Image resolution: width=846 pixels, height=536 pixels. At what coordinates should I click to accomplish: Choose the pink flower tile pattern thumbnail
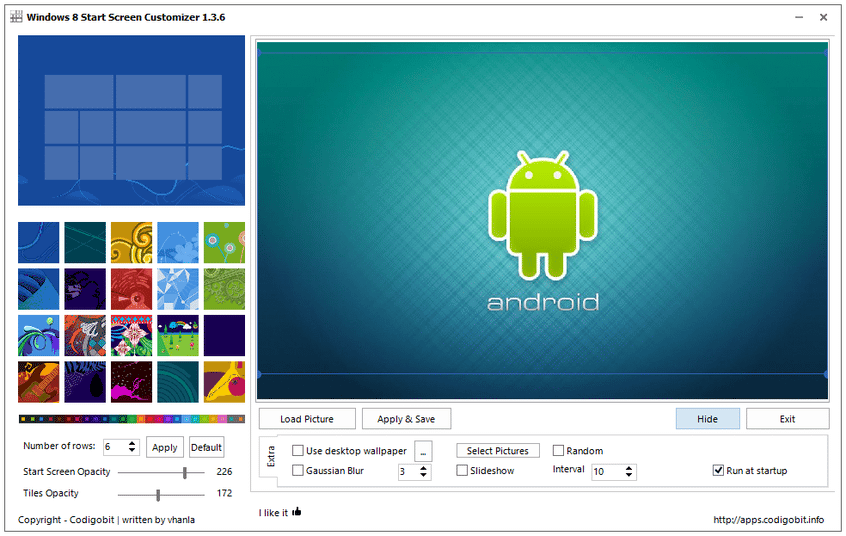[132, 336]
